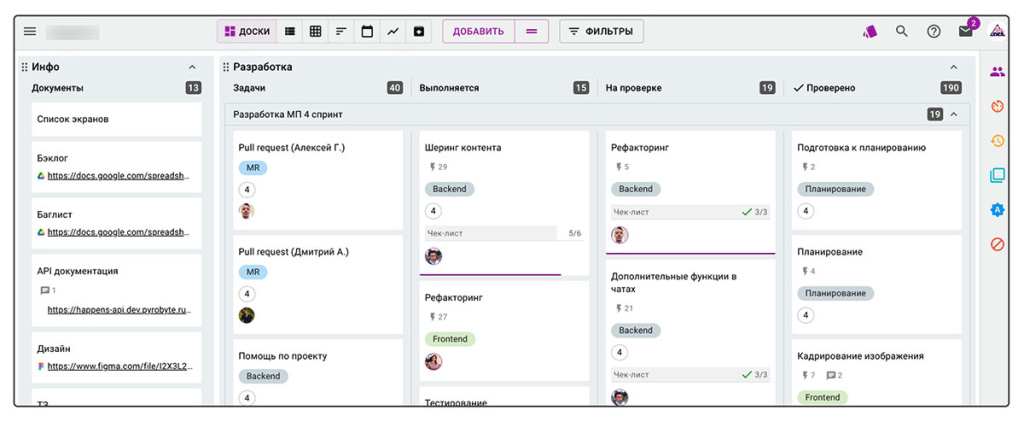Open the calendar view
1024x422 pixels.
(367, 31)
